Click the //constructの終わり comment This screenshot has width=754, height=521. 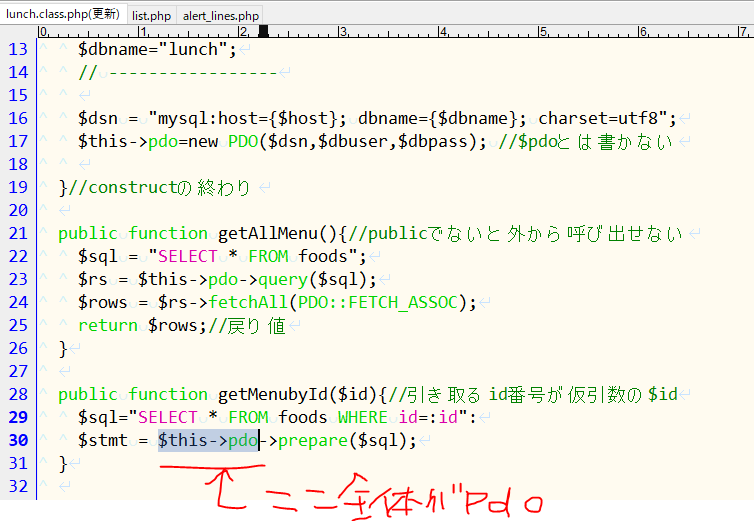point(159,188)
